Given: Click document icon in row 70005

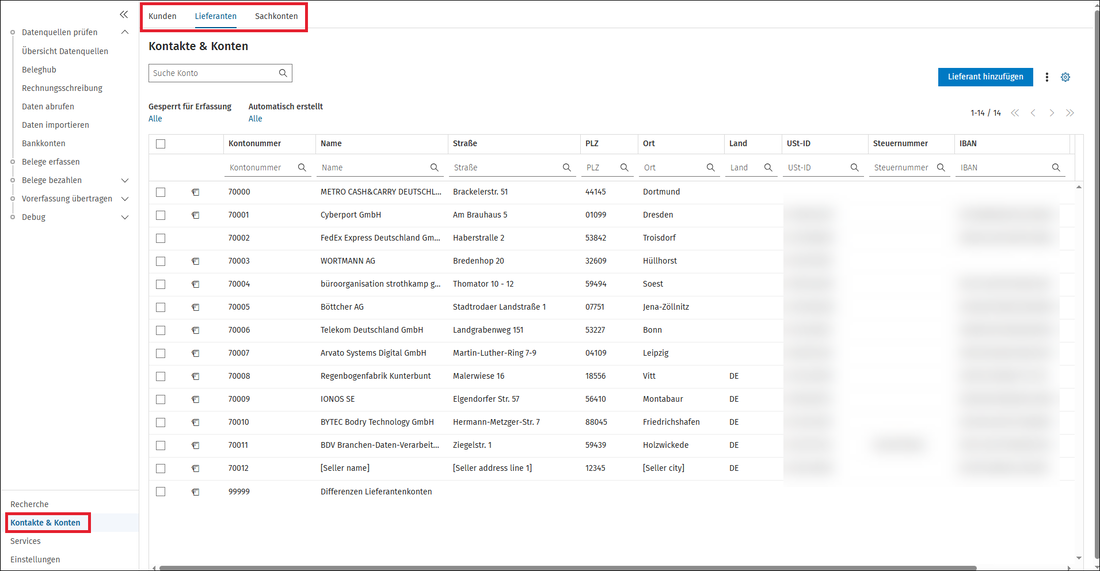Looking at the screenshot, I should pos(196,307).
